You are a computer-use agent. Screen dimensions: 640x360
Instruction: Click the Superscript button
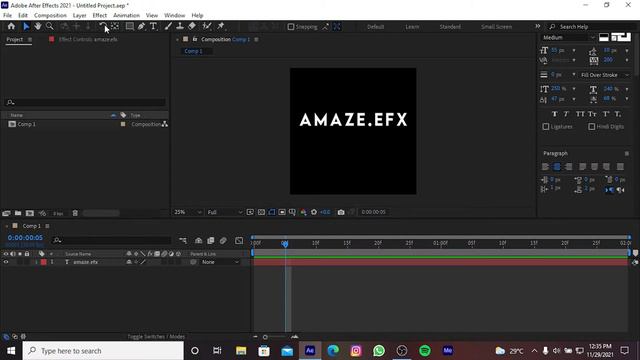606,114
